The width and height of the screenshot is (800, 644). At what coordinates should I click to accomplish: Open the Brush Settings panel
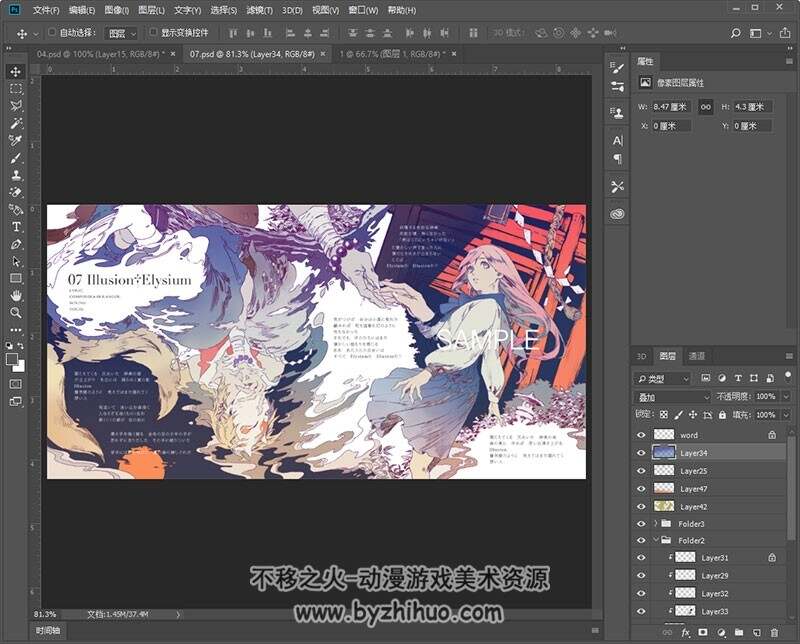coord(617,67)
